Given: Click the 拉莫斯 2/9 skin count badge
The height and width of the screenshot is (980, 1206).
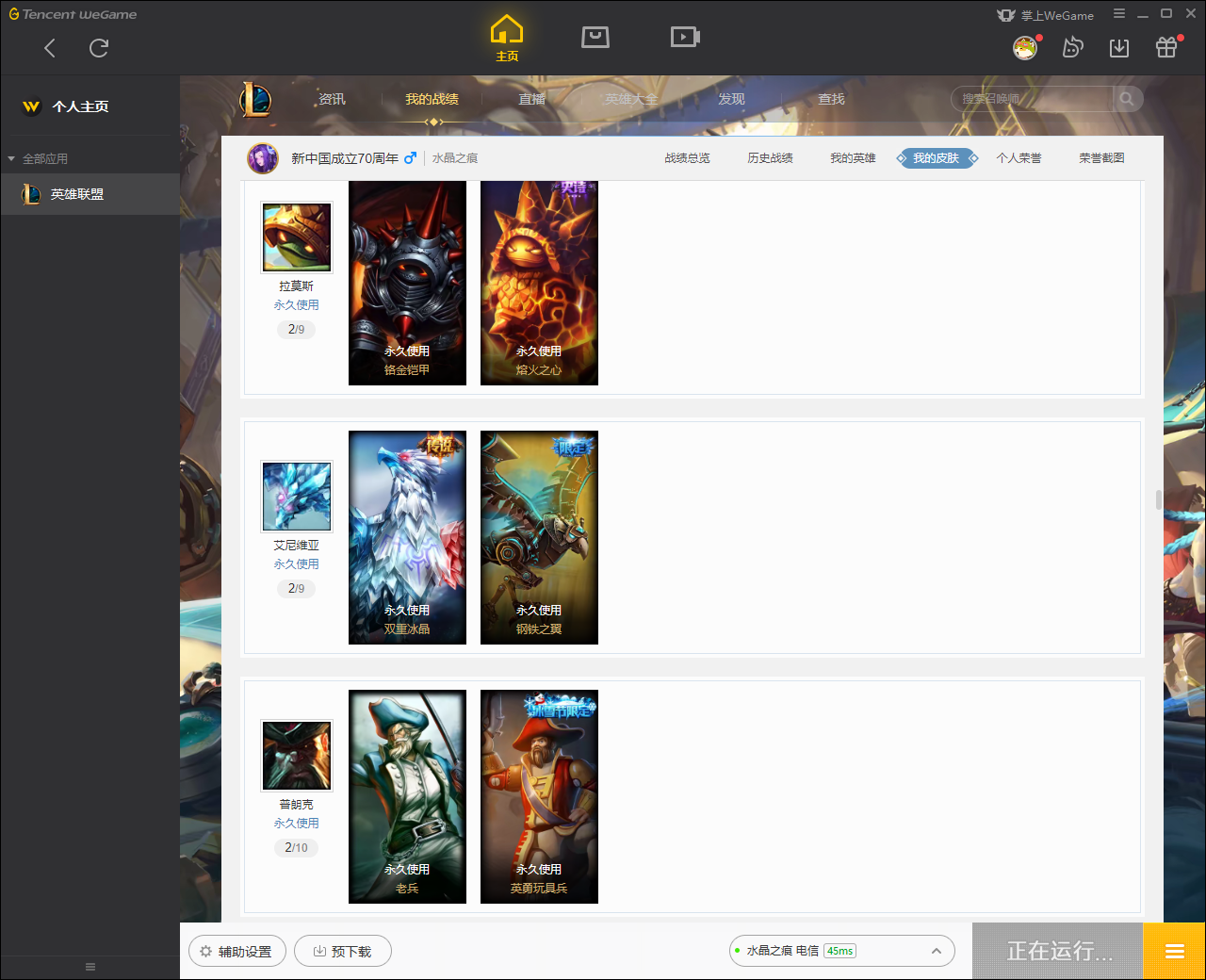Looking at the screenshot, I should pos(297,329).
